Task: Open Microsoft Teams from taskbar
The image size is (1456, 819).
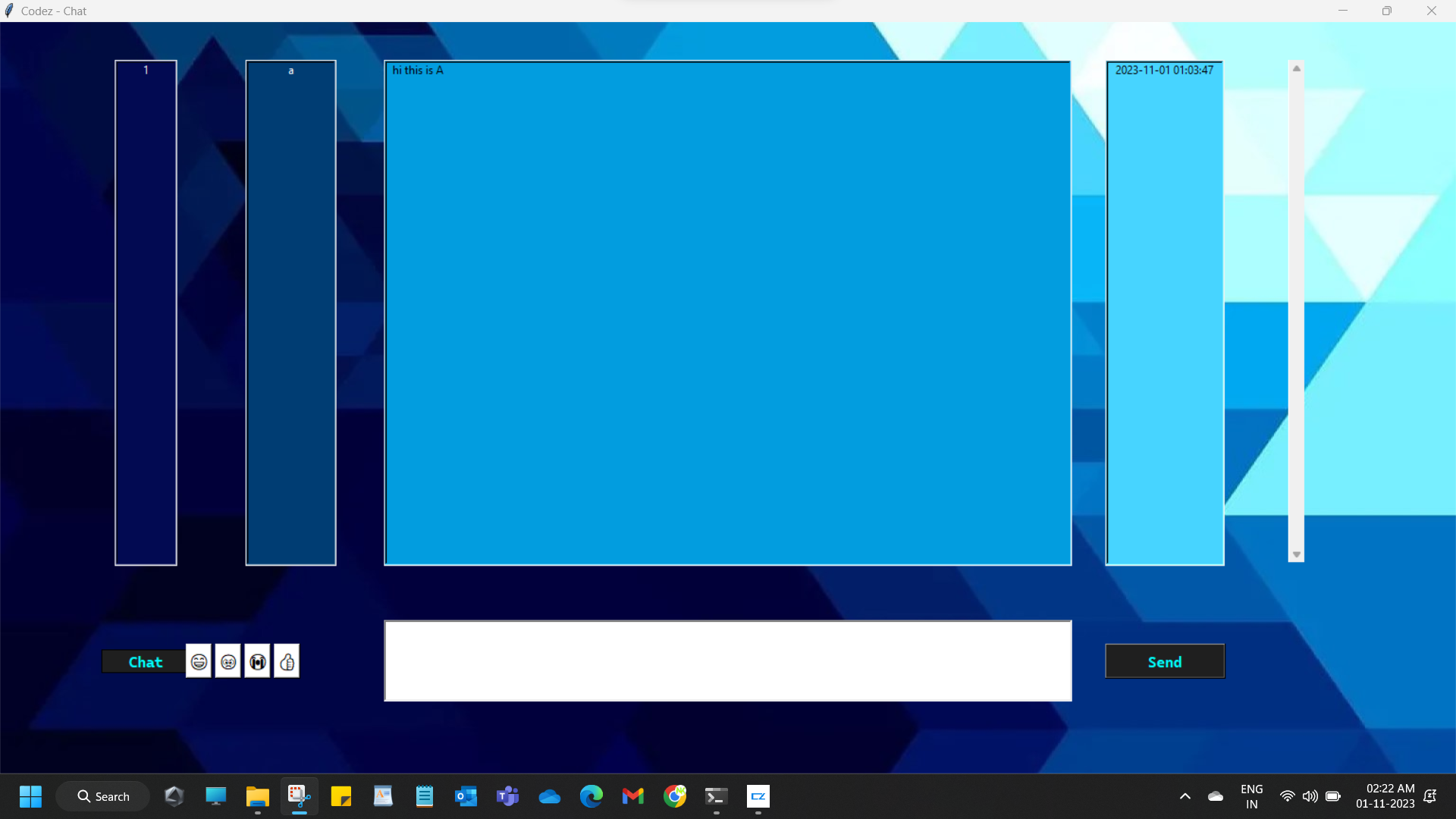Action: tap(507, 796)
